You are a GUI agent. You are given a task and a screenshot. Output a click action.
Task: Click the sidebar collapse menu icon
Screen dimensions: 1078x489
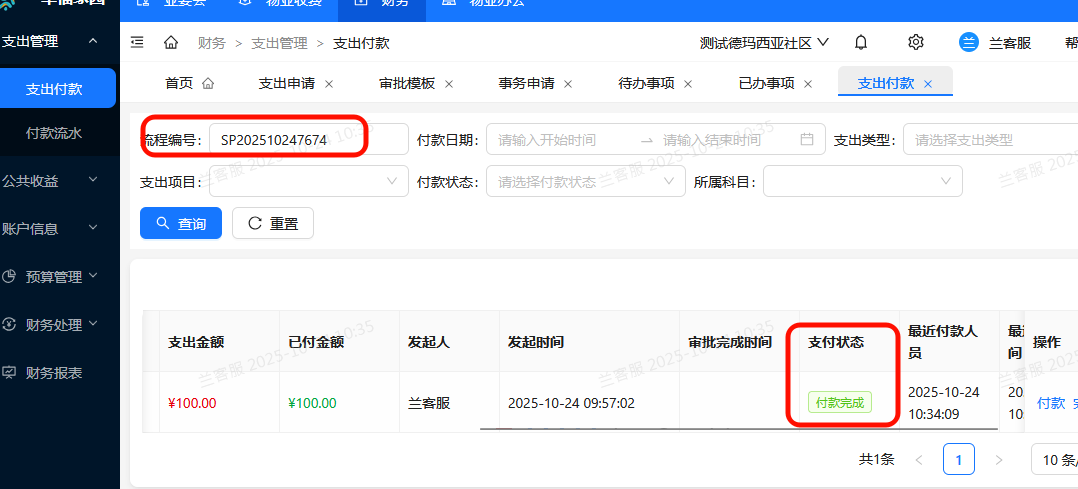137,42
